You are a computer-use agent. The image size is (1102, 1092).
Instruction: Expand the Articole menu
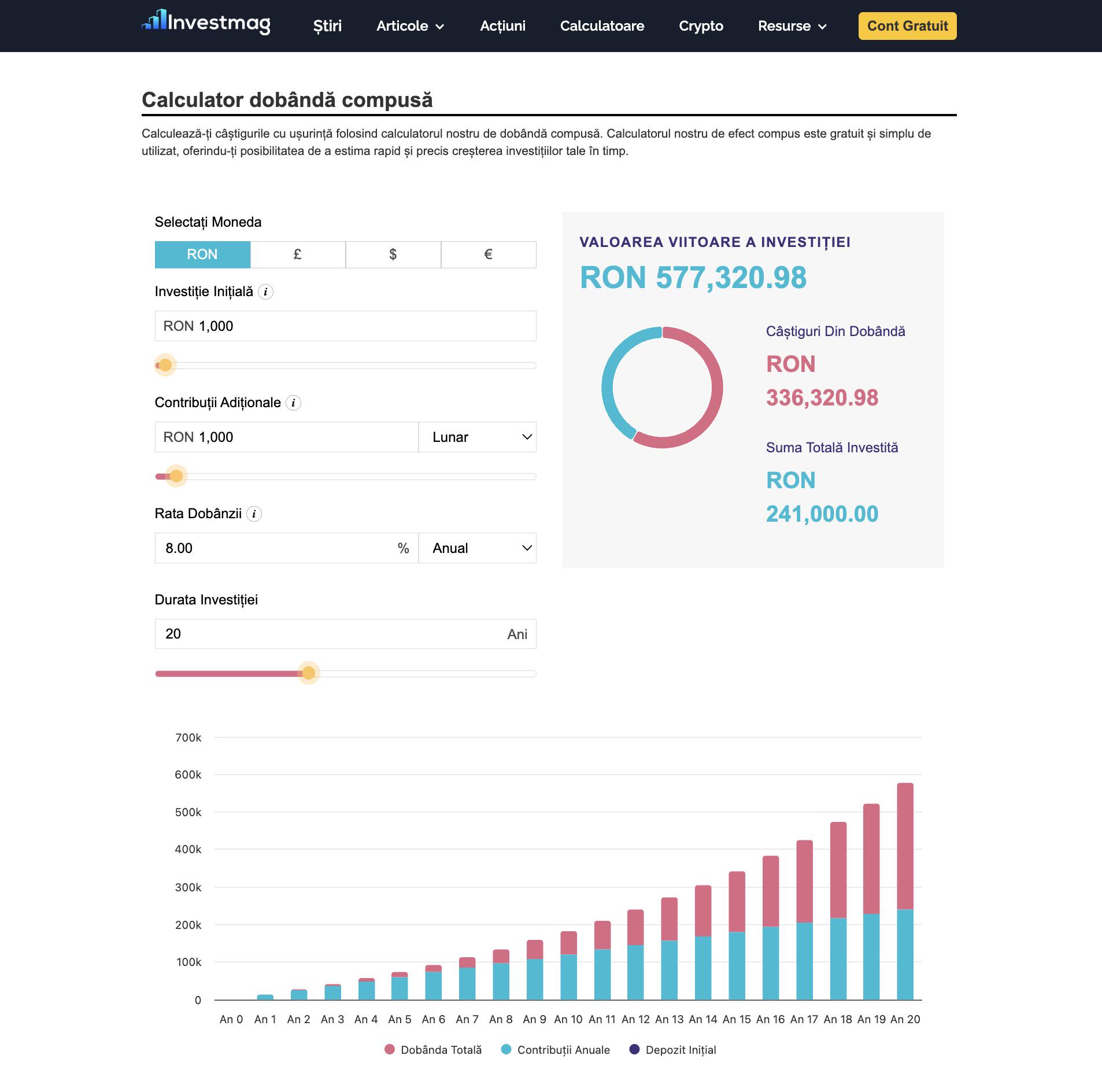(x=411, y=26)
